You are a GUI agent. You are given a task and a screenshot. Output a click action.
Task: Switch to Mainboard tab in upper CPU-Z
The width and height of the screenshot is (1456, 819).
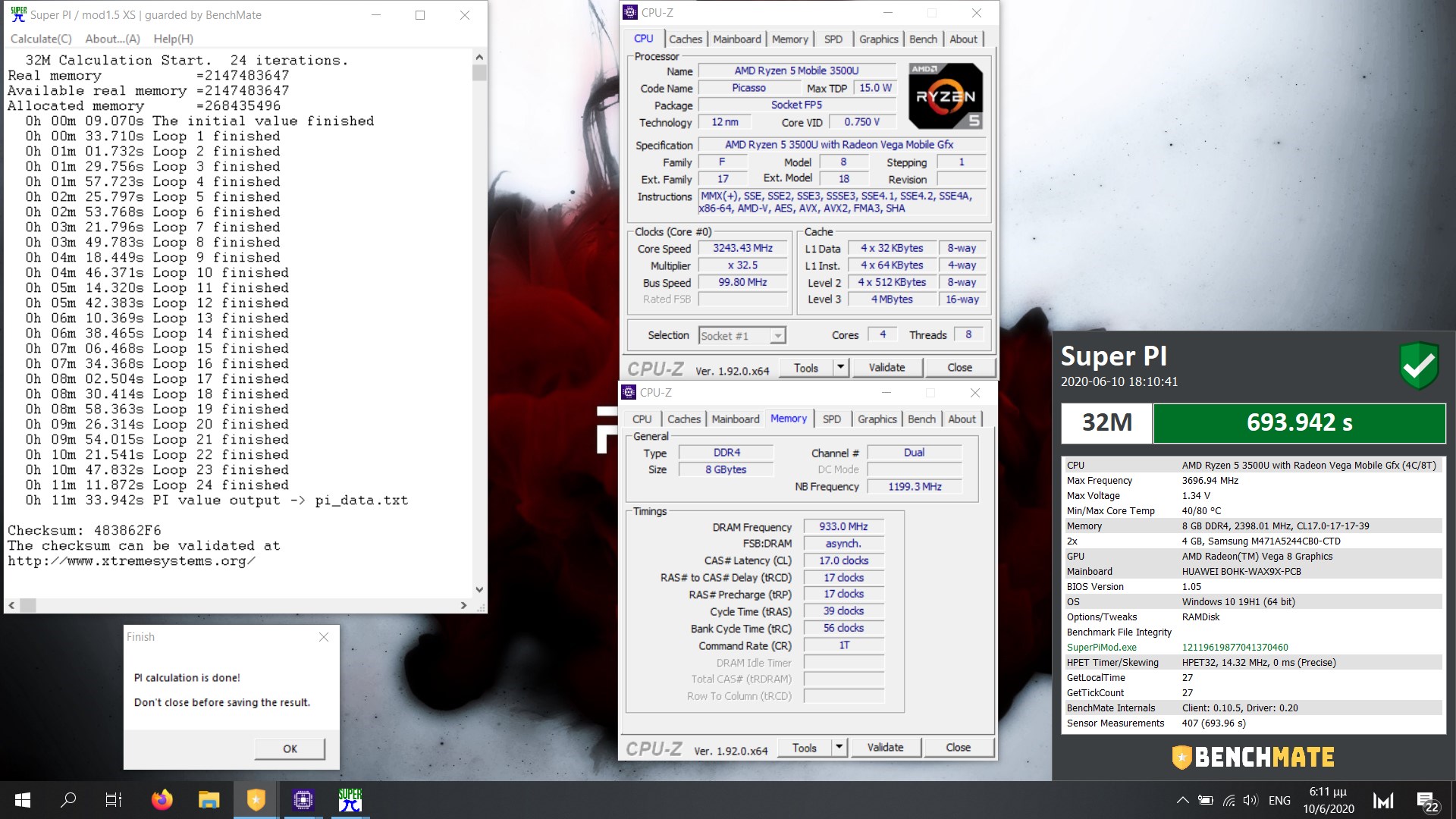[737, 39]
